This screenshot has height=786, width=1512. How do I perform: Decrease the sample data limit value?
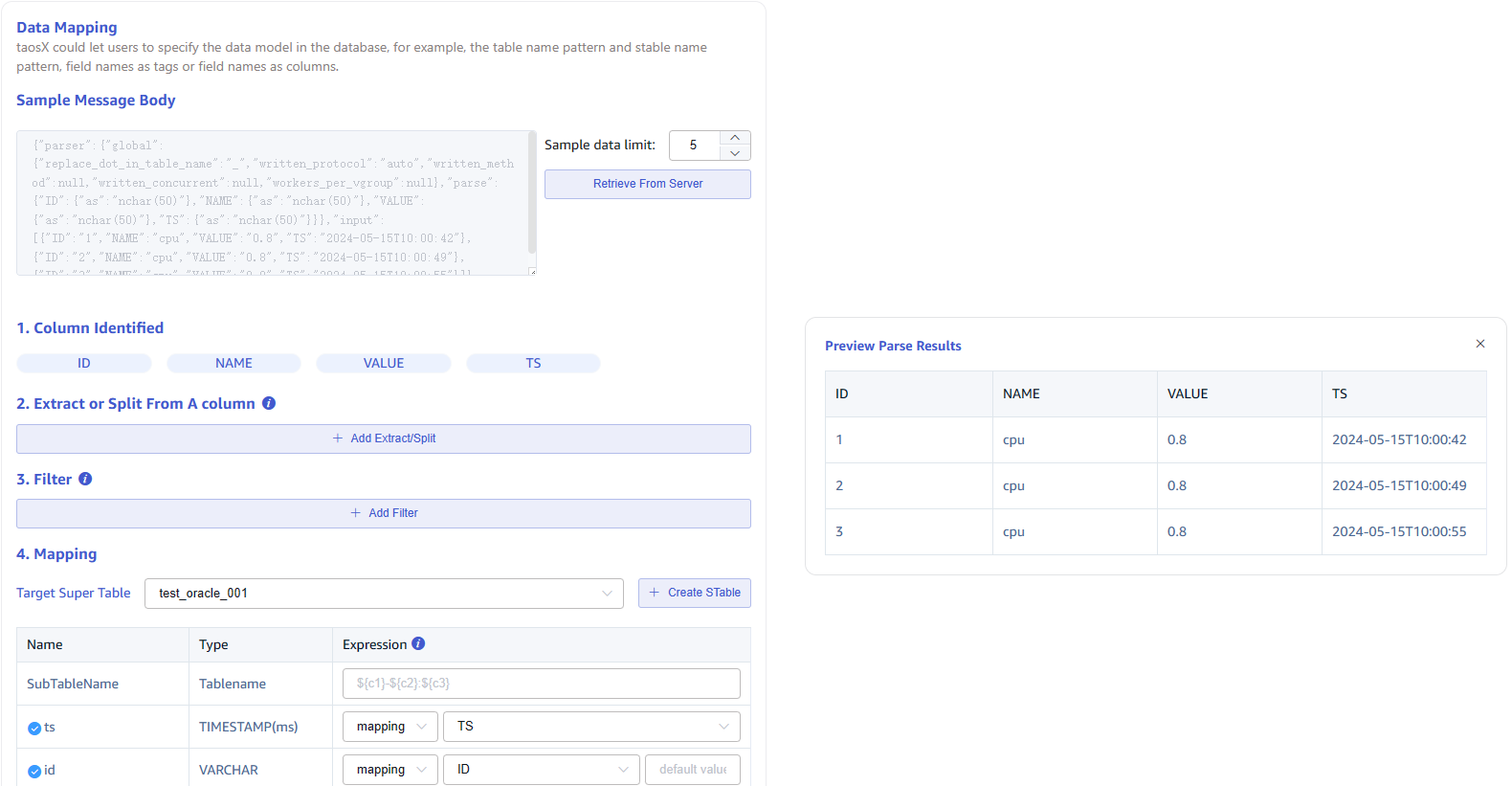pyautogui.click(x=734, y=153)
